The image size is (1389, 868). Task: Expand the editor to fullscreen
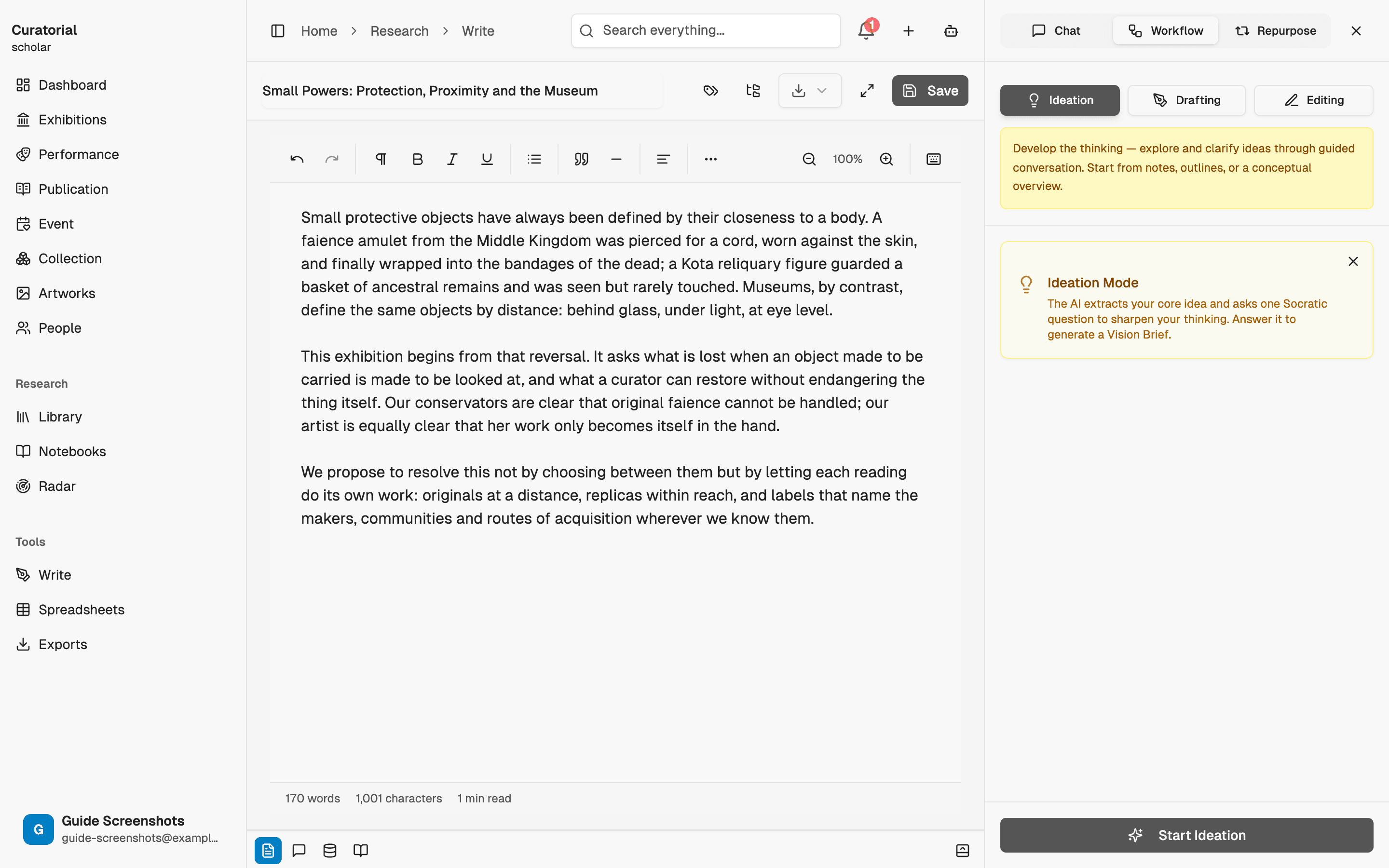[867, 91]
